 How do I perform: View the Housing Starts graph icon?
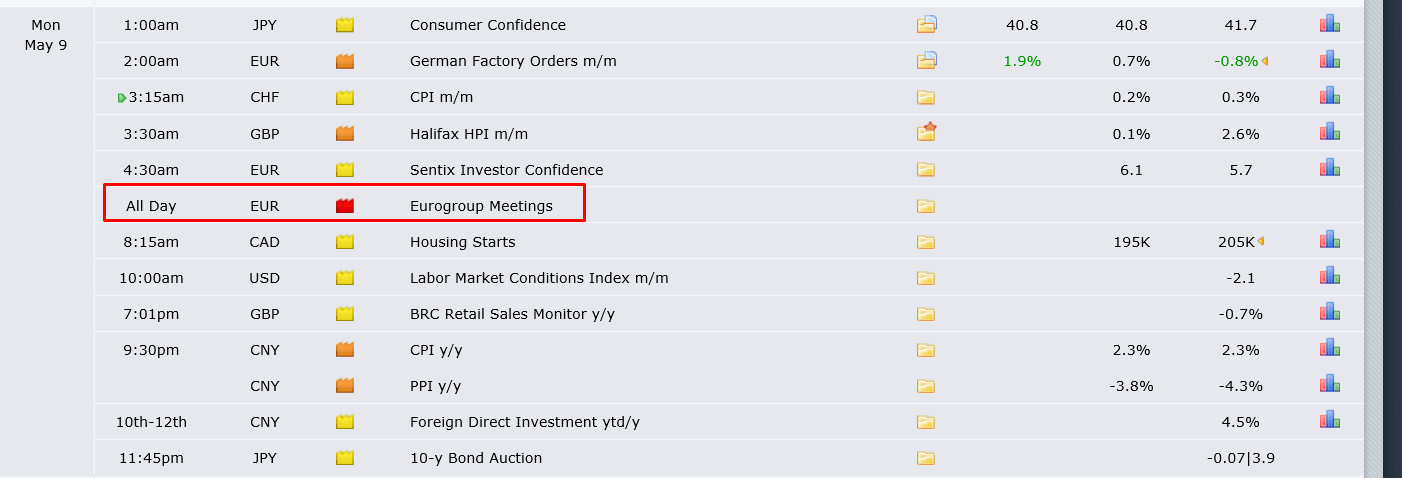(x=1329, y=241)
